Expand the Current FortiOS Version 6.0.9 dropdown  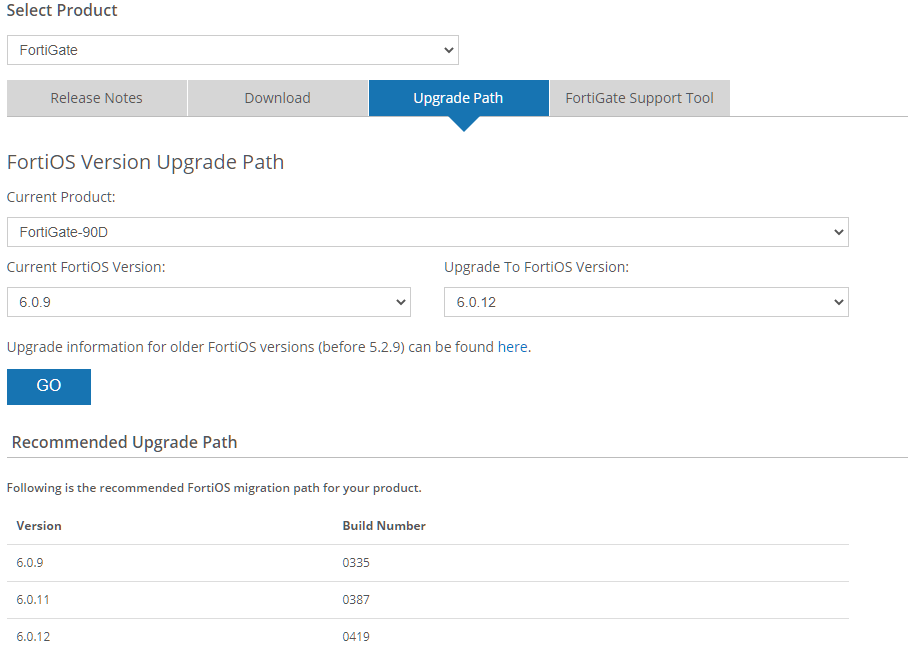pyautogui.click(x=208, y=302)
